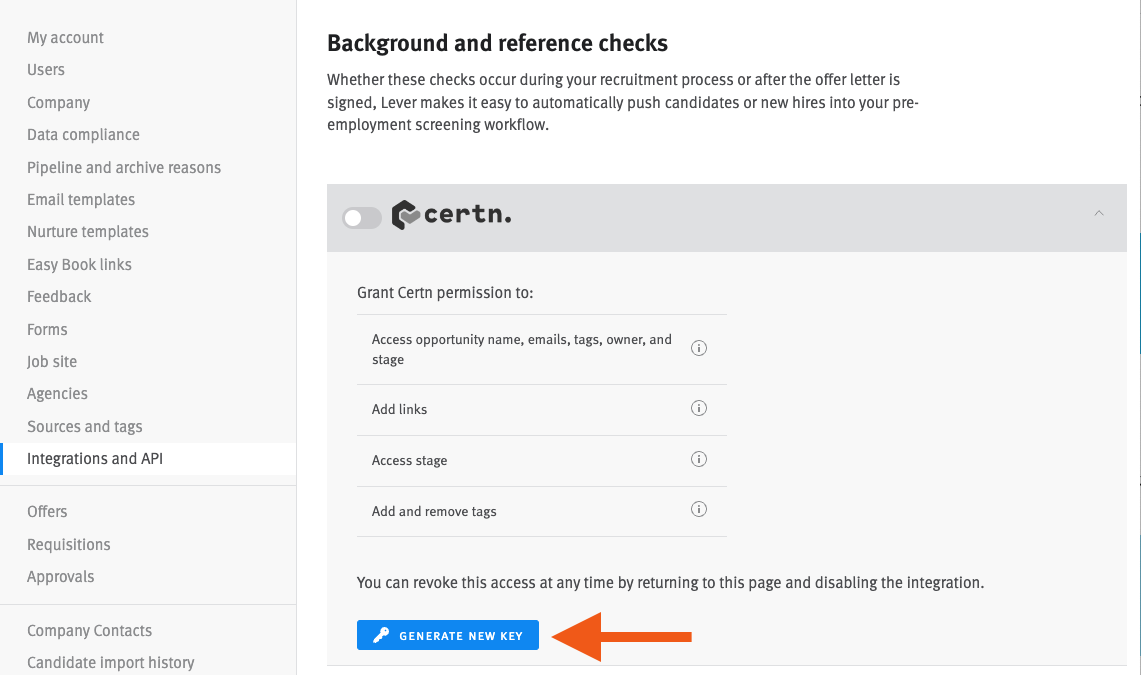Open Easy Book links
Viewport: 1141px width, 675px height.
(x=79, y=265)
